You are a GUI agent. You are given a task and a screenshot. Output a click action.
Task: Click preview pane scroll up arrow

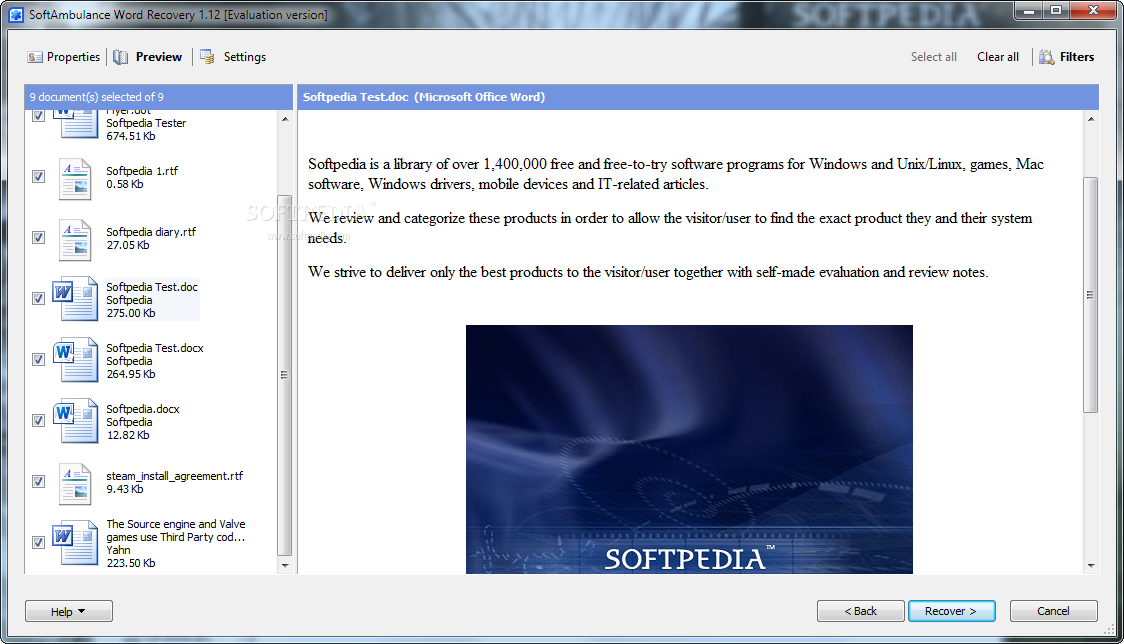point(1091,119)
